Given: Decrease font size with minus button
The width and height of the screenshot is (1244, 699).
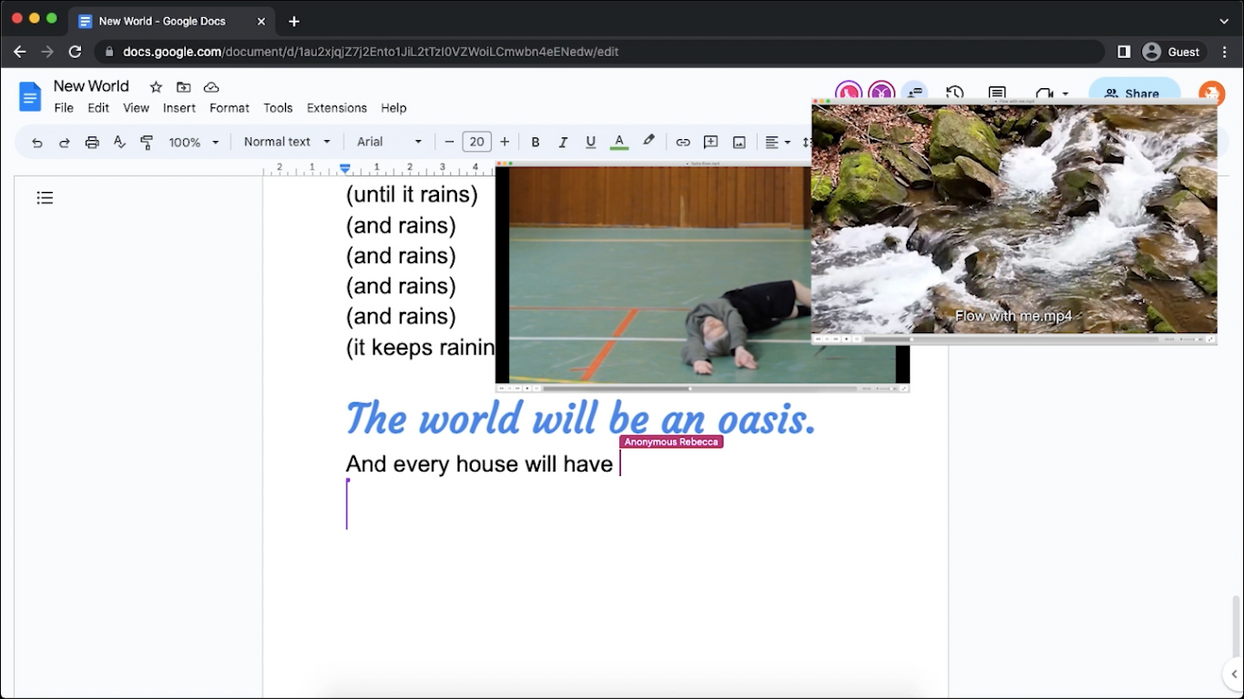Looking at the screenshot, I should pos(449,142).
